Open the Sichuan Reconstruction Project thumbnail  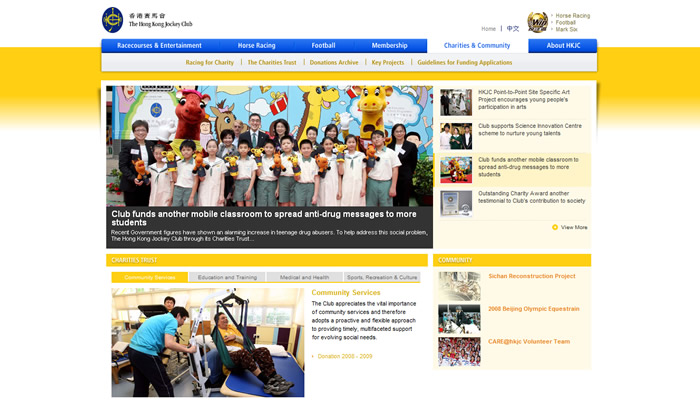pos(459,286)
